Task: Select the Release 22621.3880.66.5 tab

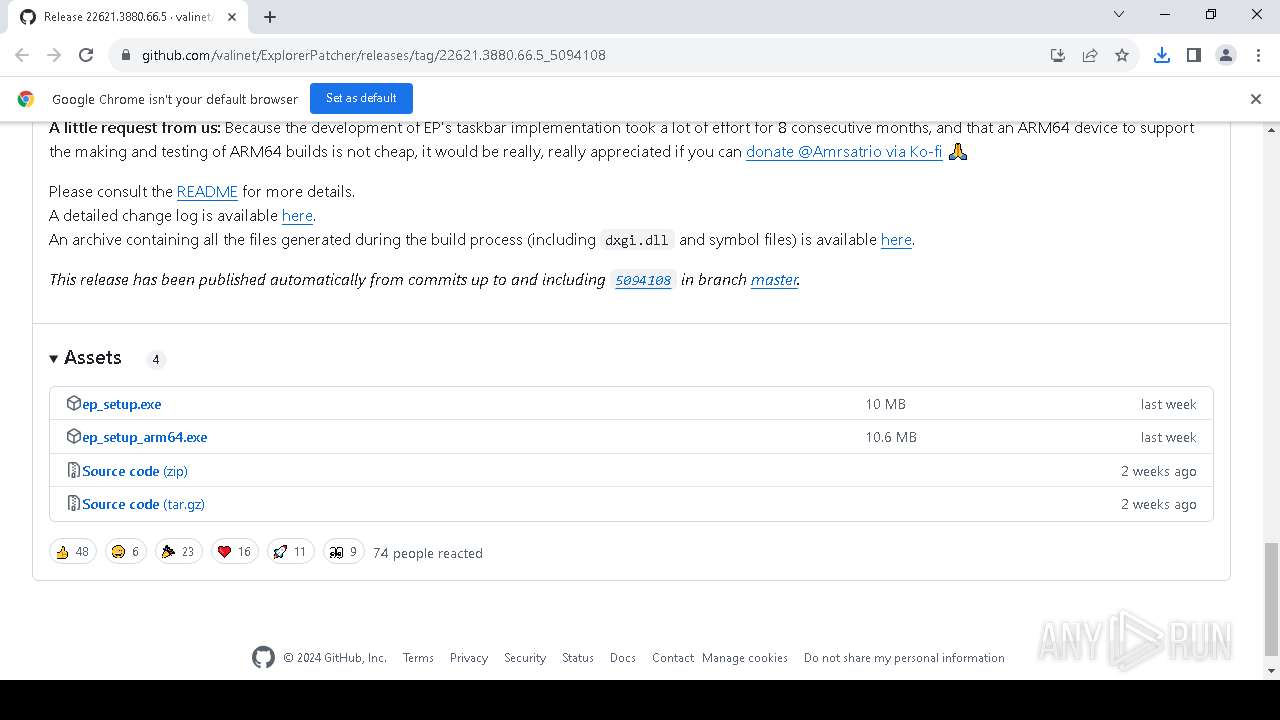Action: click(x=128, y=17)
